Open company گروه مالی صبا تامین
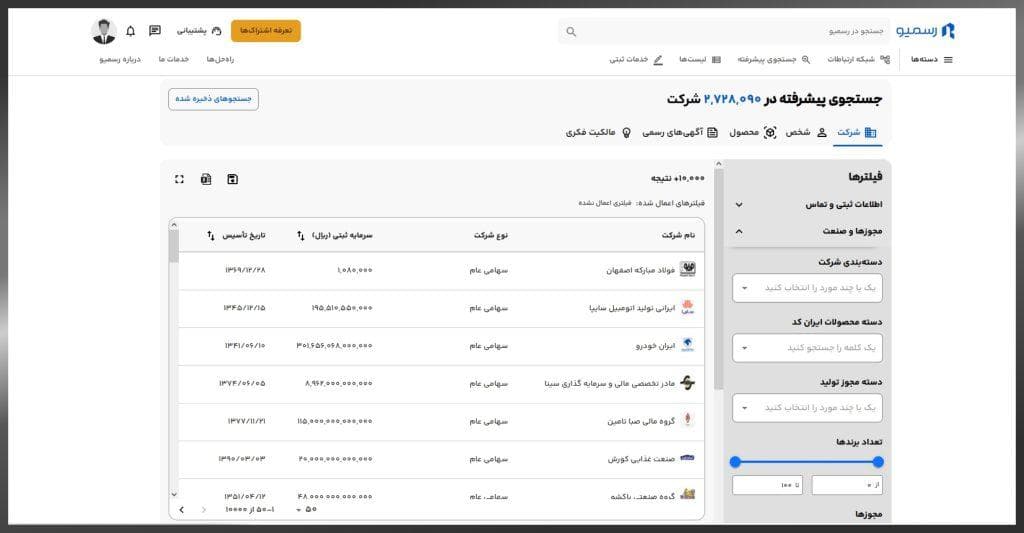1024x533 pixels. pyautogui.click(x=641, y=421)
